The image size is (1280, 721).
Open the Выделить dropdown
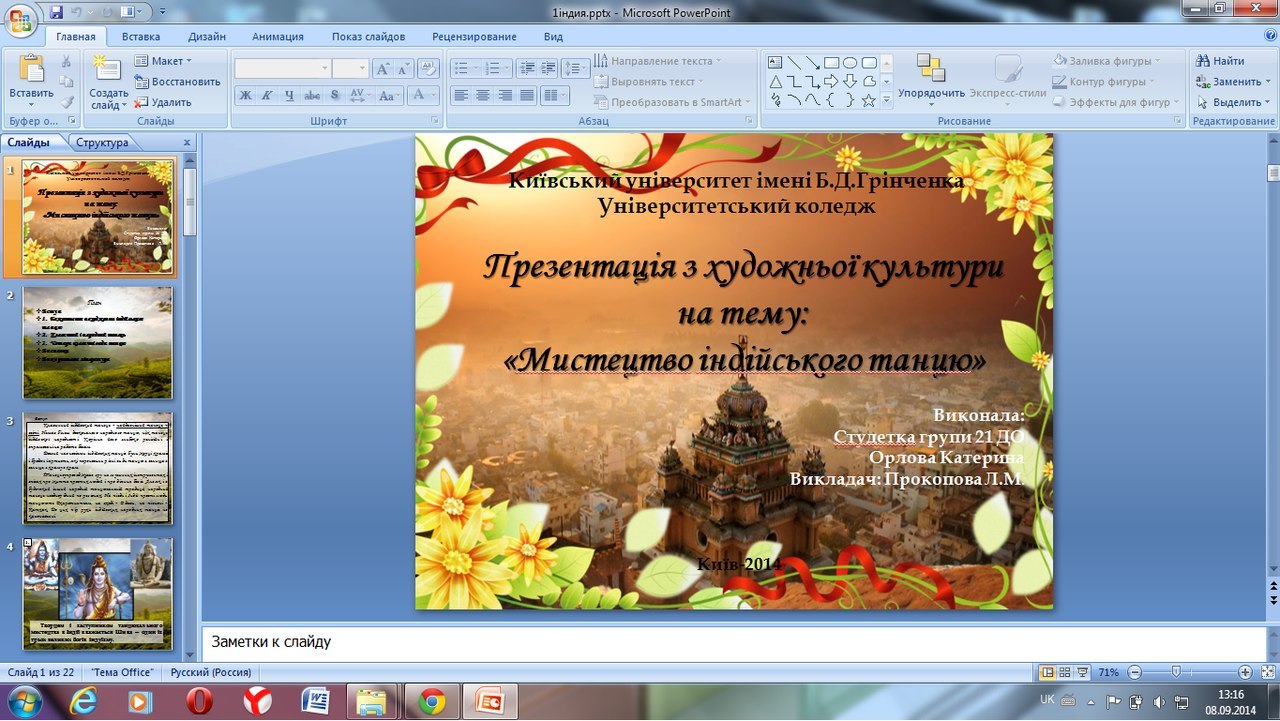point(1233,102)
